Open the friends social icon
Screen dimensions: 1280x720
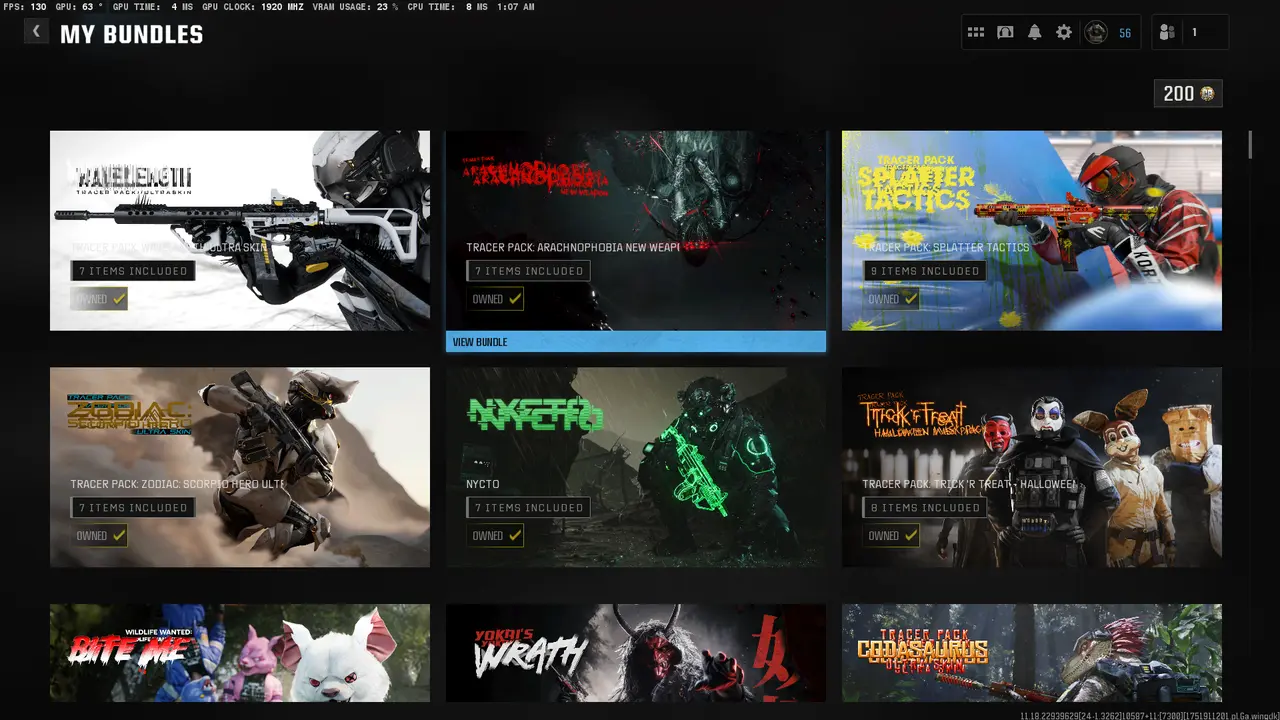[1167, 33]
